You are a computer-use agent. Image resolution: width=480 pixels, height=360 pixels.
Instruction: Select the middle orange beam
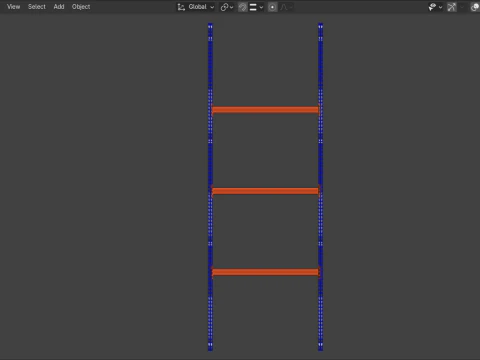tap(265, 191)
